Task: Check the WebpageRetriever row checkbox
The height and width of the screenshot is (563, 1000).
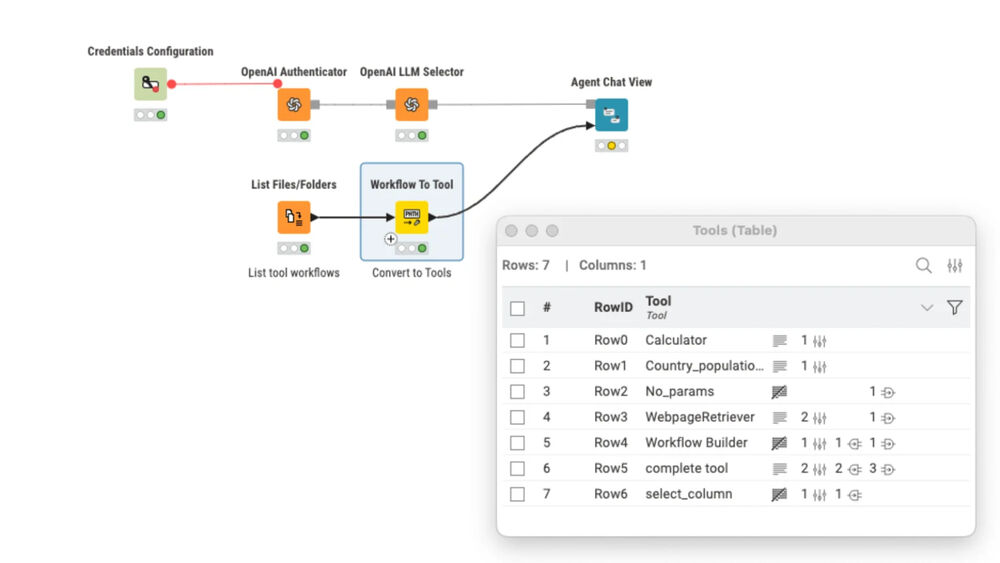Action: 517,418
